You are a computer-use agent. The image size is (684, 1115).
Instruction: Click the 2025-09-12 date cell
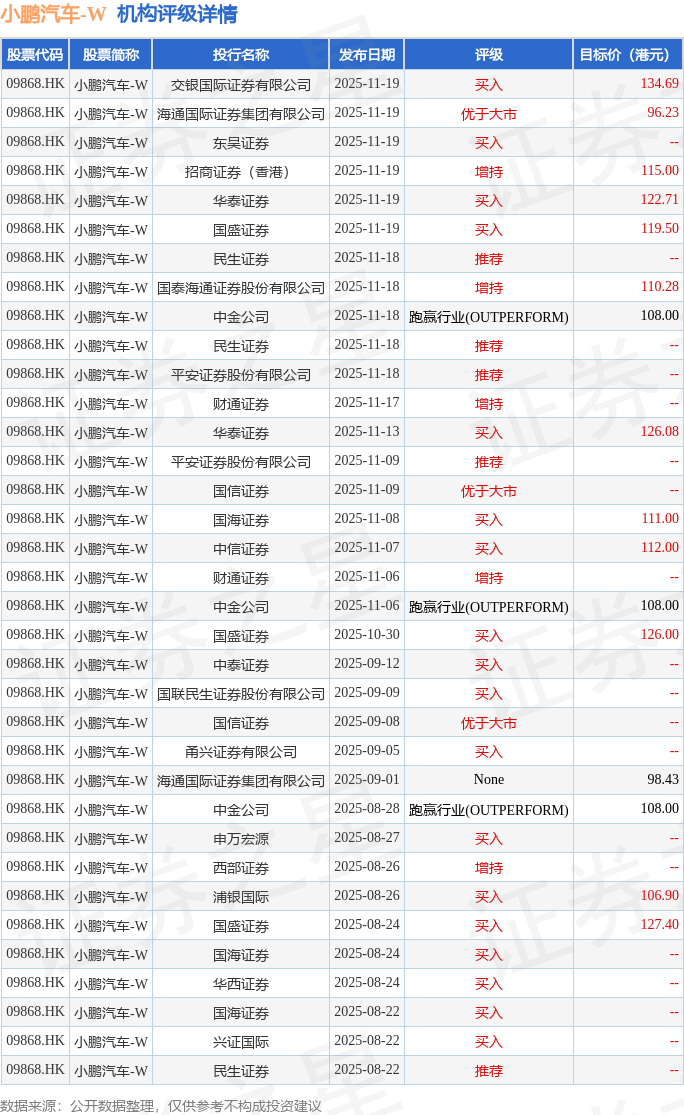[x=367, y=664]
